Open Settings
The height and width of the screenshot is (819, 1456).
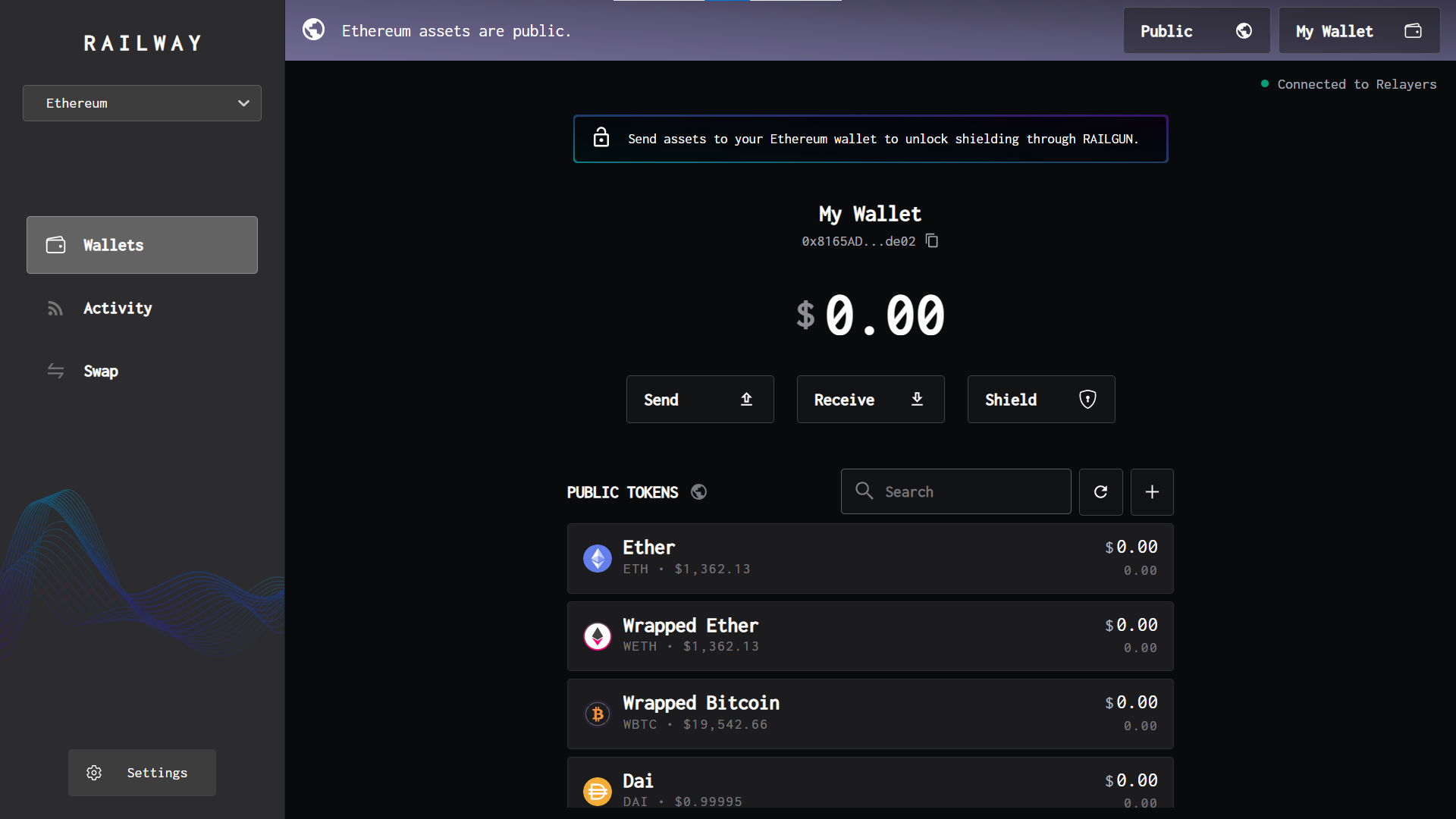coord(142,773)
